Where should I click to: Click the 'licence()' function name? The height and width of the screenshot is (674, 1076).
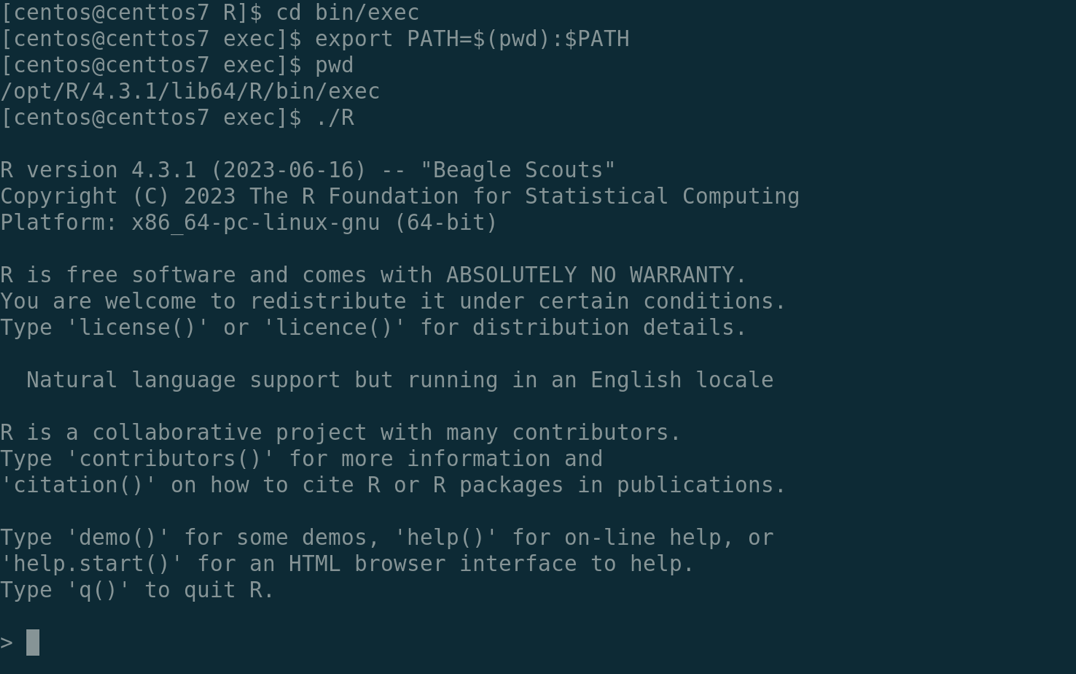click(334, 327)
